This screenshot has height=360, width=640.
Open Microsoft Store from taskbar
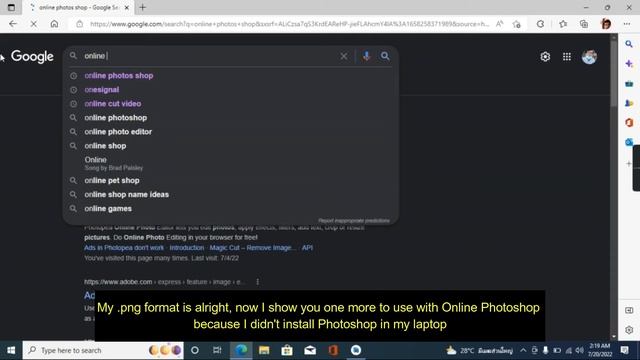[x=287, y=350]
